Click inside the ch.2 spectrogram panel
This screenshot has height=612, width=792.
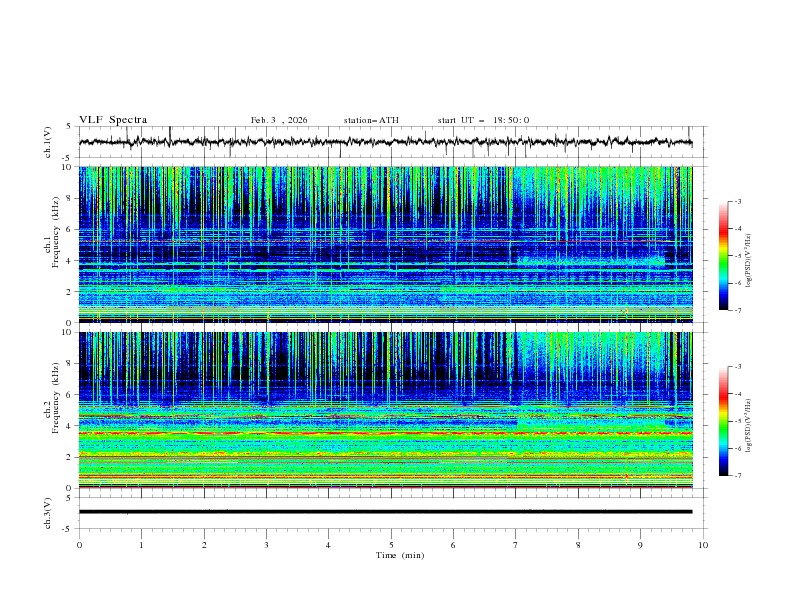385,410
